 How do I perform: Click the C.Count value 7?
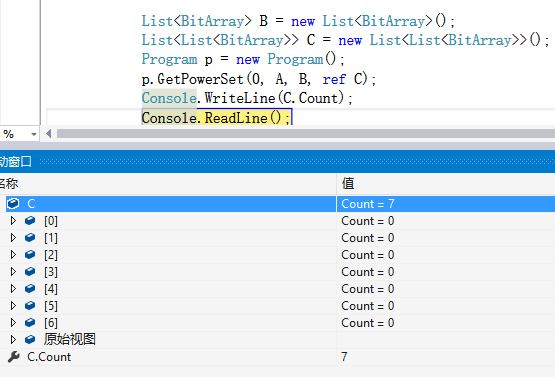pos(344,357)
